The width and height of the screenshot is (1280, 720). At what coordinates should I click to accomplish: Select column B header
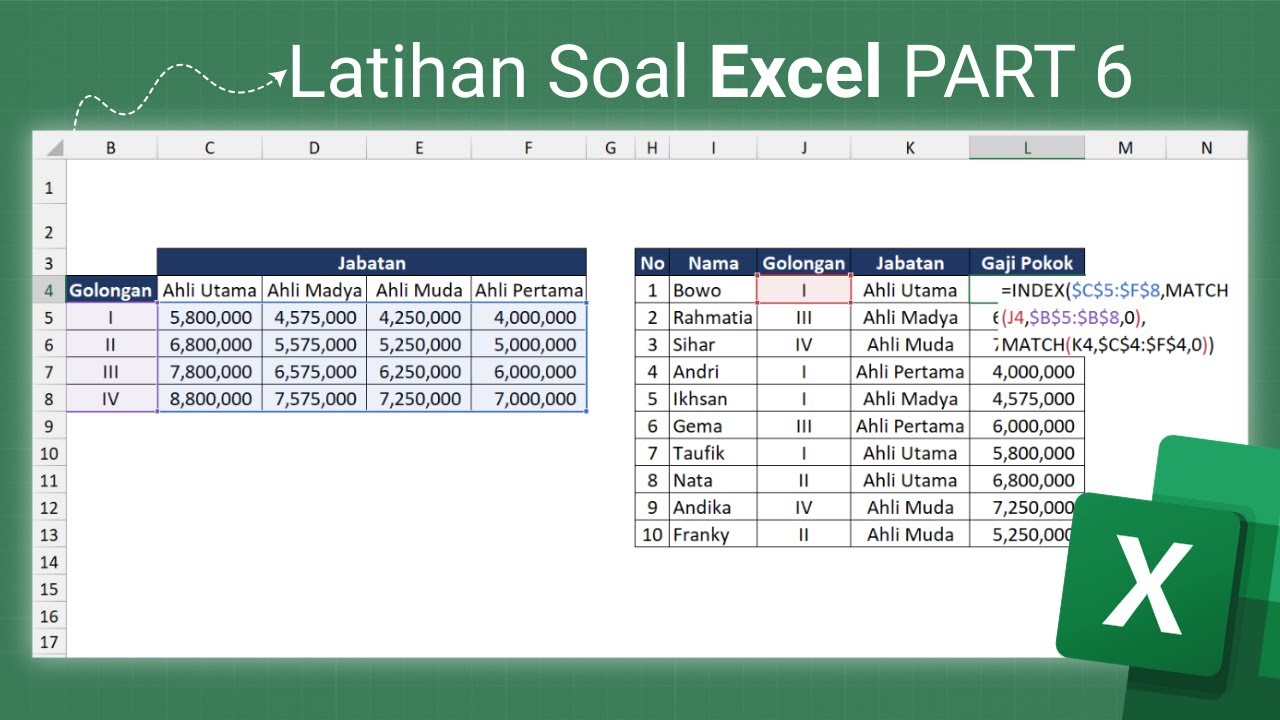tap(111, 148)
